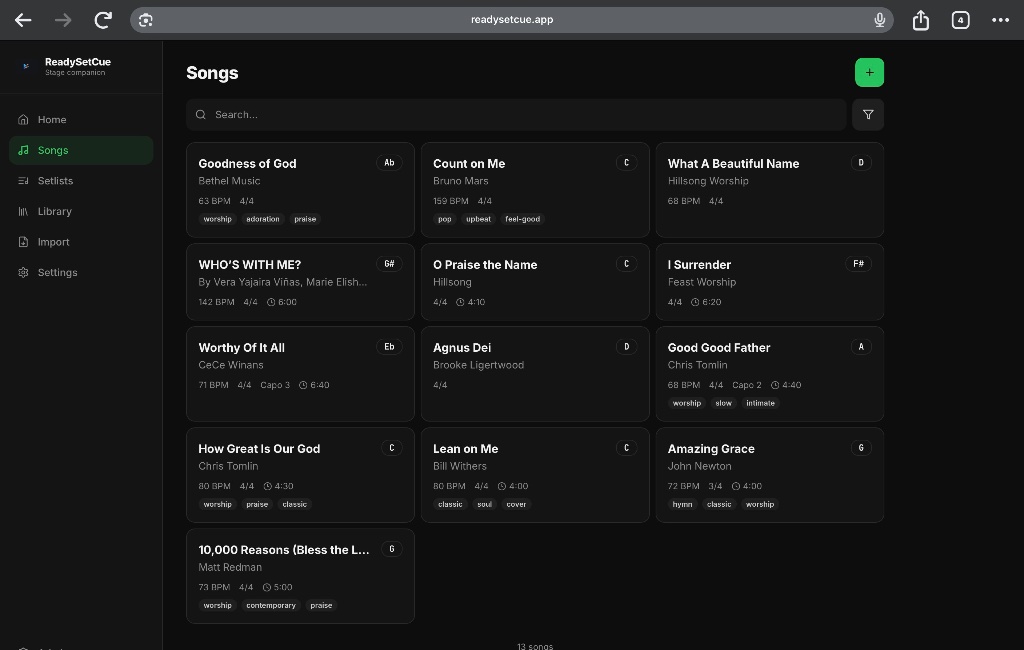This screenshot has height=650, width=1024.
Task: Open the Amazing Grace song card
Action: (769, 475)
